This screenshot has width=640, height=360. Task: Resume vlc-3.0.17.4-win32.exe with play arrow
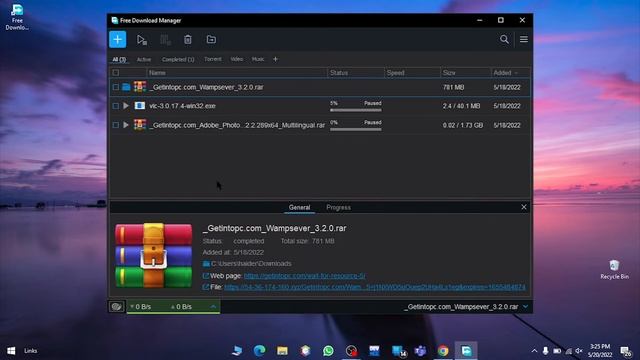click(126, 106)
